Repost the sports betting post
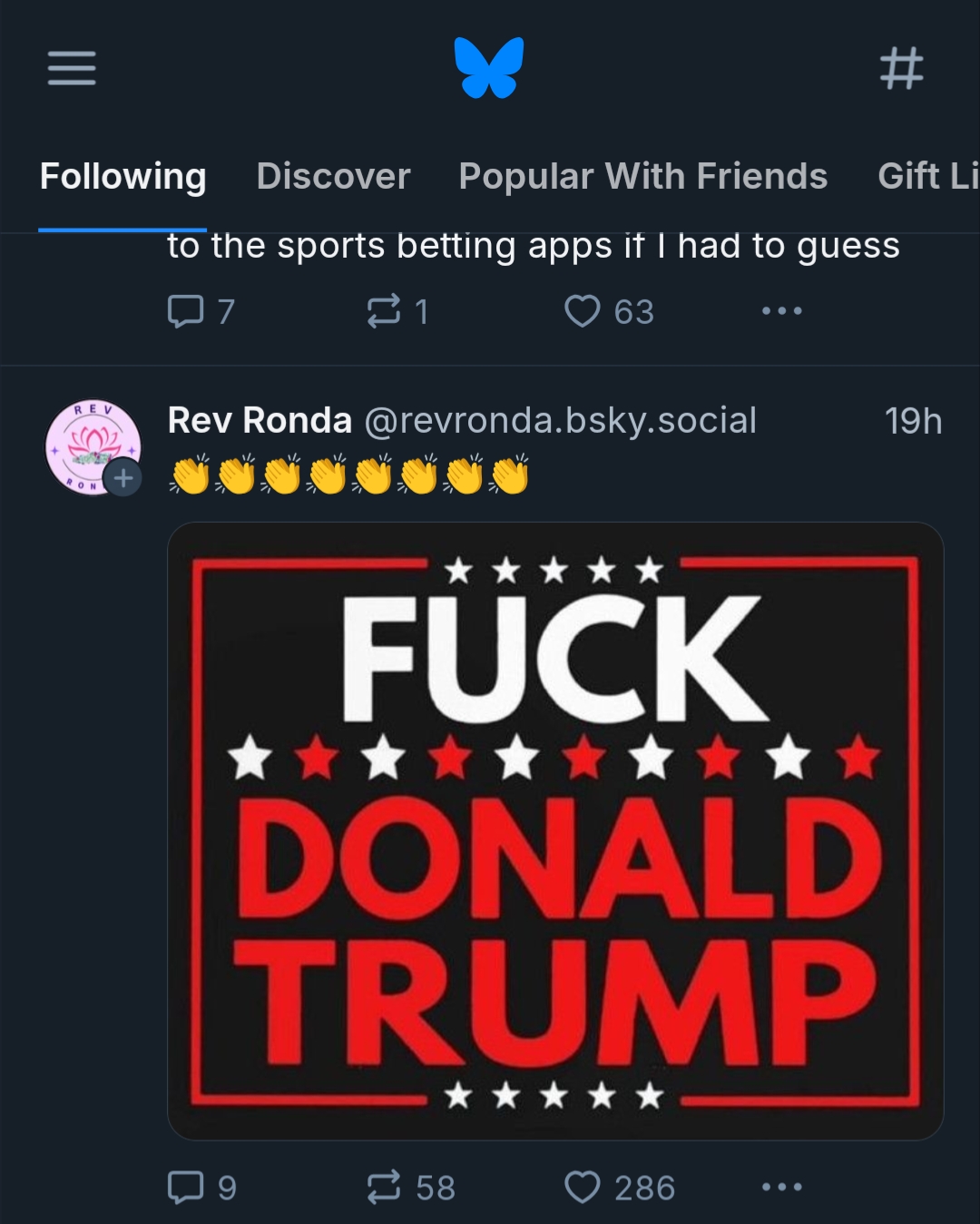 click(384, 311)
